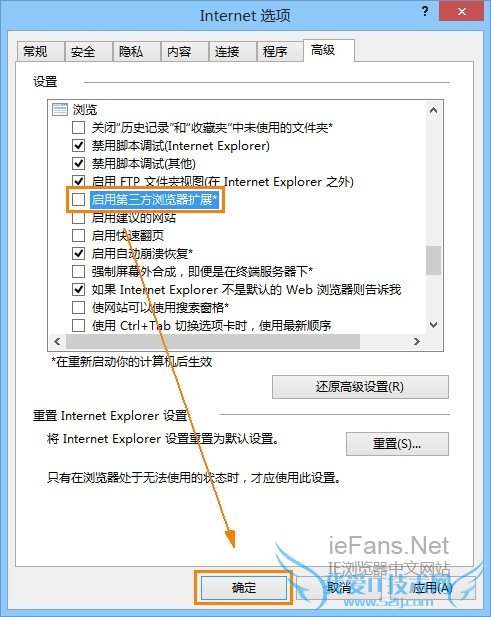Click the 重置(S)... button
491x617 pixels.
coord(397,444)
